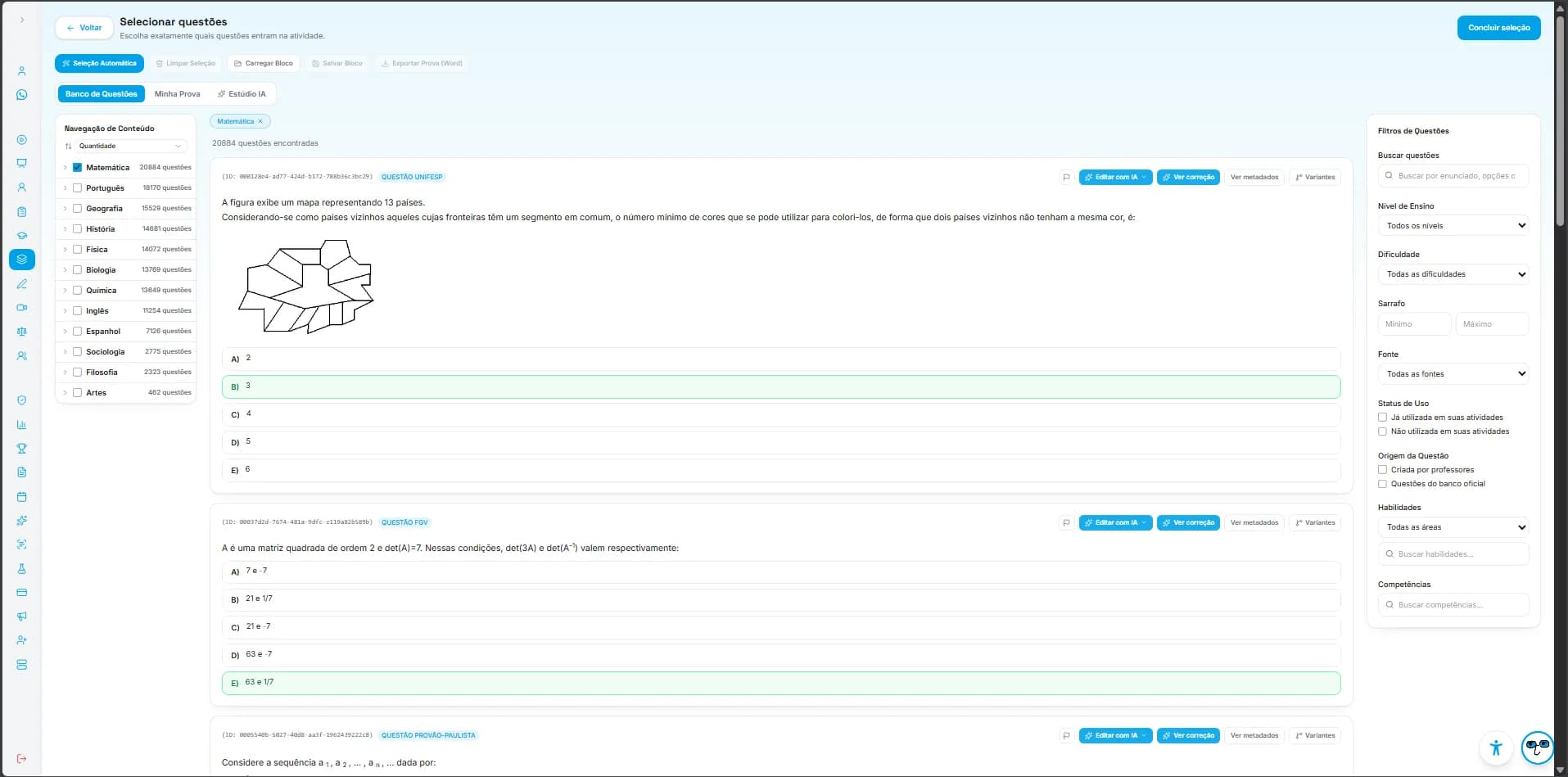Screen dimensions: 1568x777
Task: Open the Habilidades 'Todas as áreas' dropdown
Action: pos(1453,527)
